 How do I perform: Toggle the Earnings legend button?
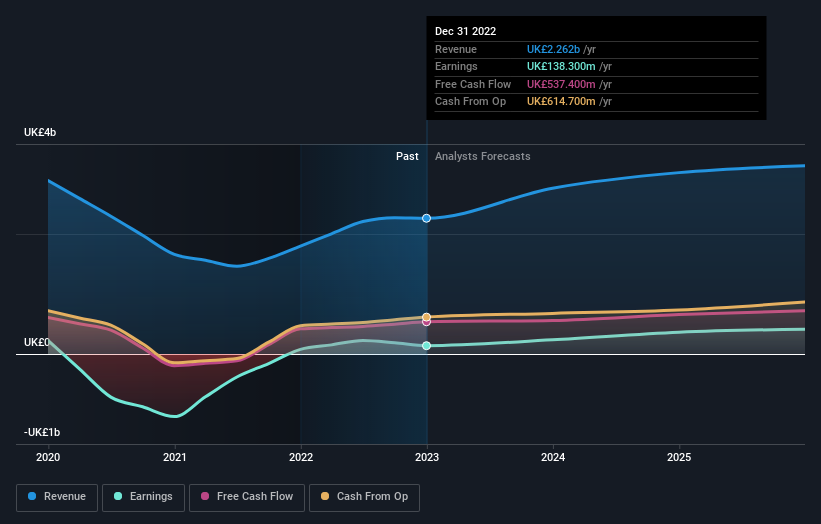143,497
